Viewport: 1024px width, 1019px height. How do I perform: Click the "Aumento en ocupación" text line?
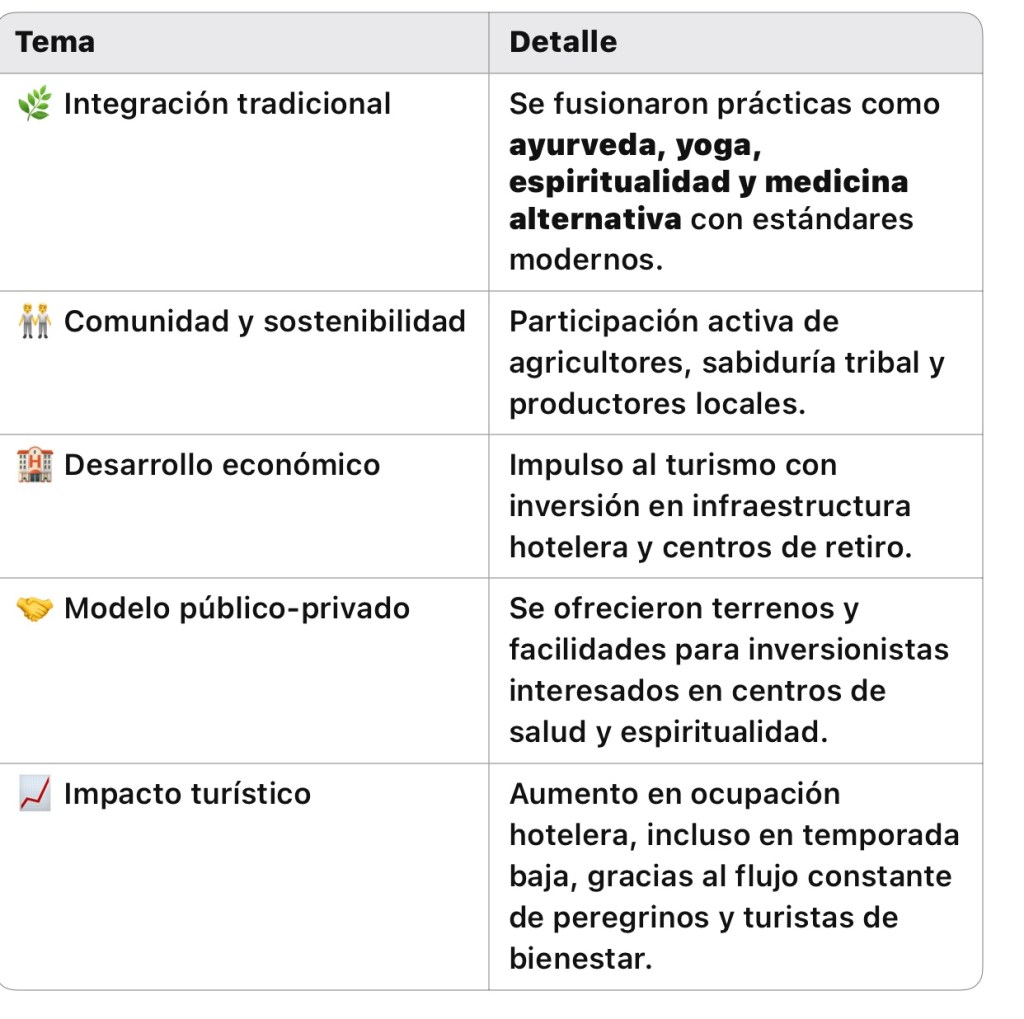pyautogui.click(x=674, y=794)
